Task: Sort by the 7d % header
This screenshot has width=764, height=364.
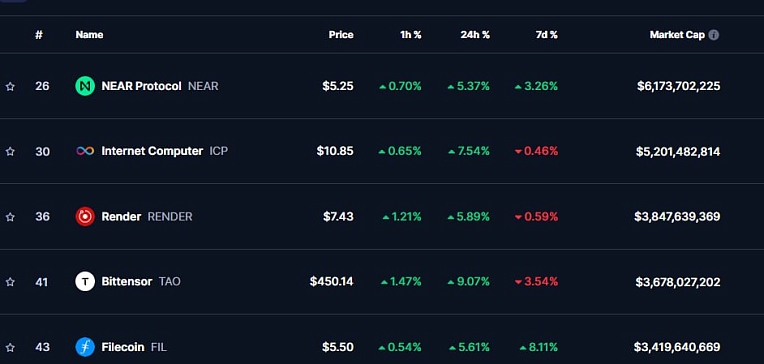Action: coord(547,35)
